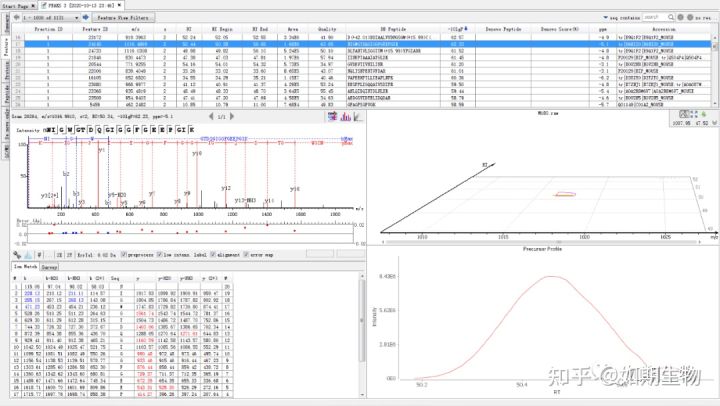The image size is (720, 406).
Task: Switch to the Start Page tab
Action: pos(16,6)
